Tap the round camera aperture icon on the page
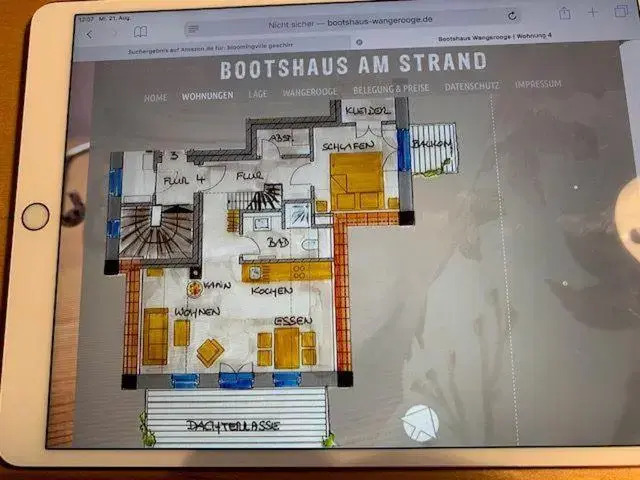The height and width of the screenshot is (480, 640). coord(420,423)
